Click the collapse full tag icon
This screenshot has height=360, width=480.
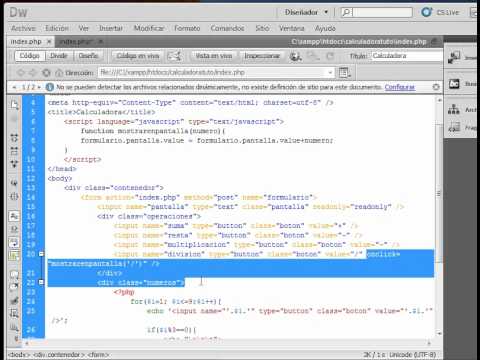[x=14, y=137]
